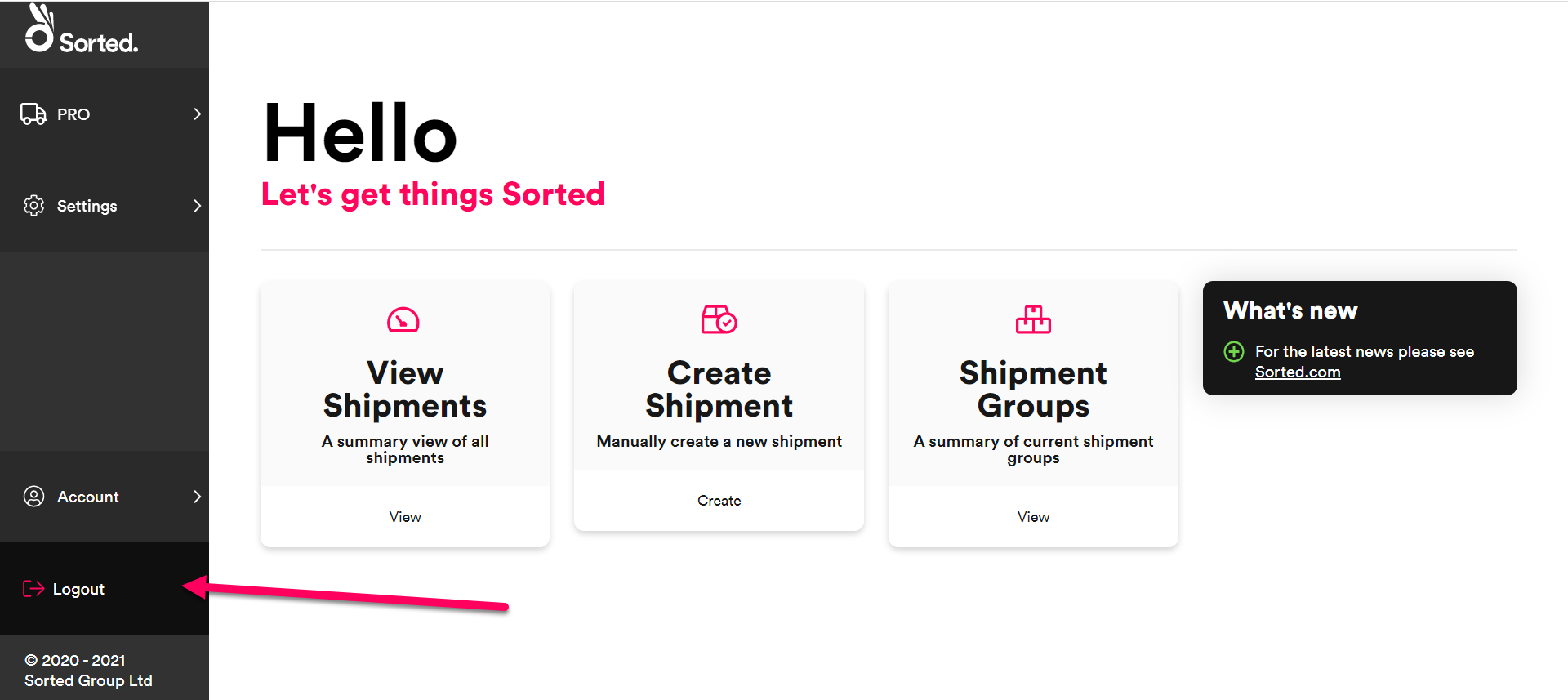Open the Sorted.com link
Screen dimensions: 1568x700
(x=1298, y=372)
